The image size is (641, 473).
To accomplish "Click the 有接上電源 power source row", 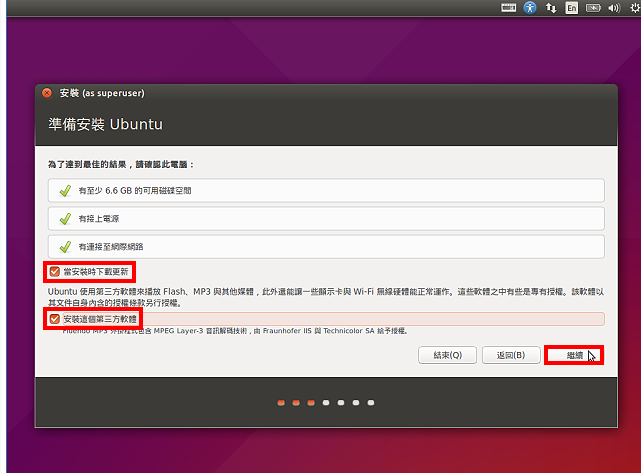I will point(326,219).
